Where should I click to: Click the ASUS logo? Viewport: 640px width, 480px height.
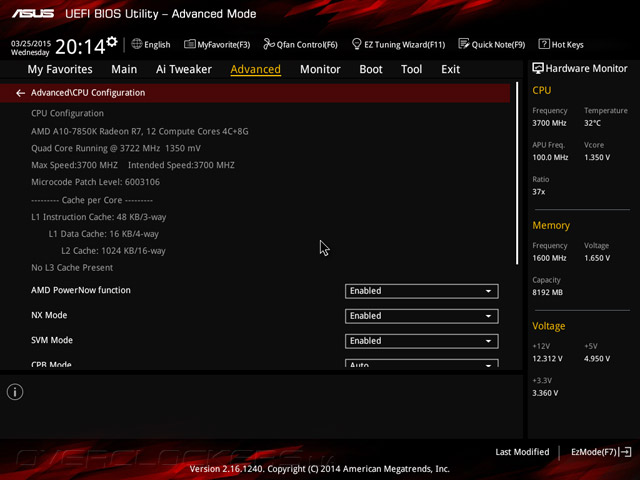pos(33,14)
